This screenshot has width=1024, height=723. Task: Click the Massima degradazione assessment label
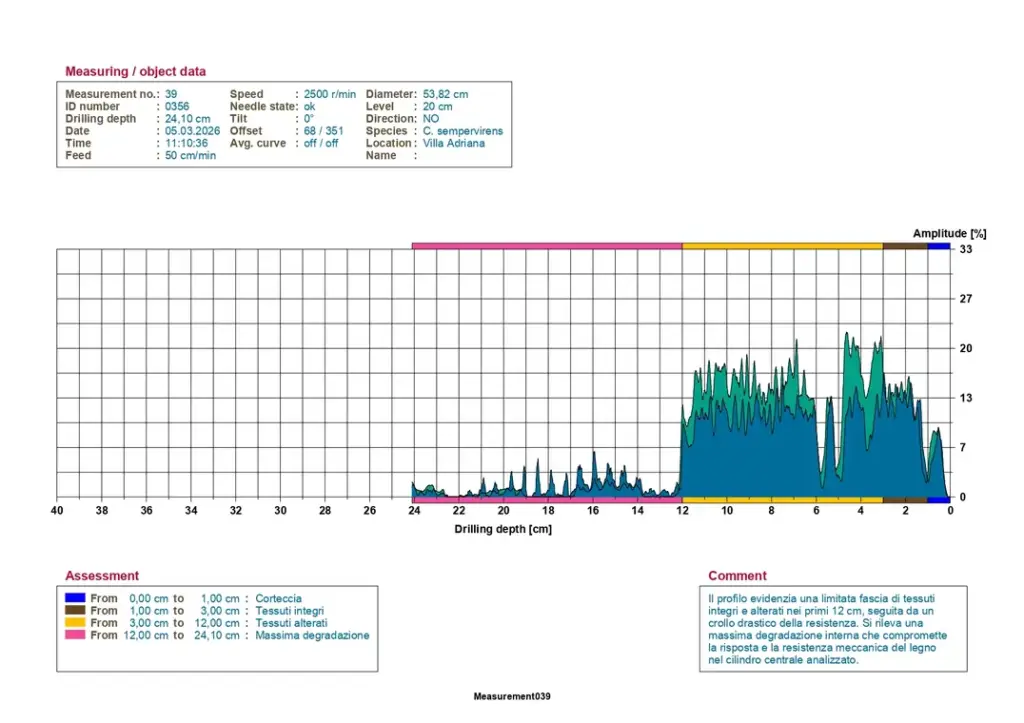coord(312,635)
